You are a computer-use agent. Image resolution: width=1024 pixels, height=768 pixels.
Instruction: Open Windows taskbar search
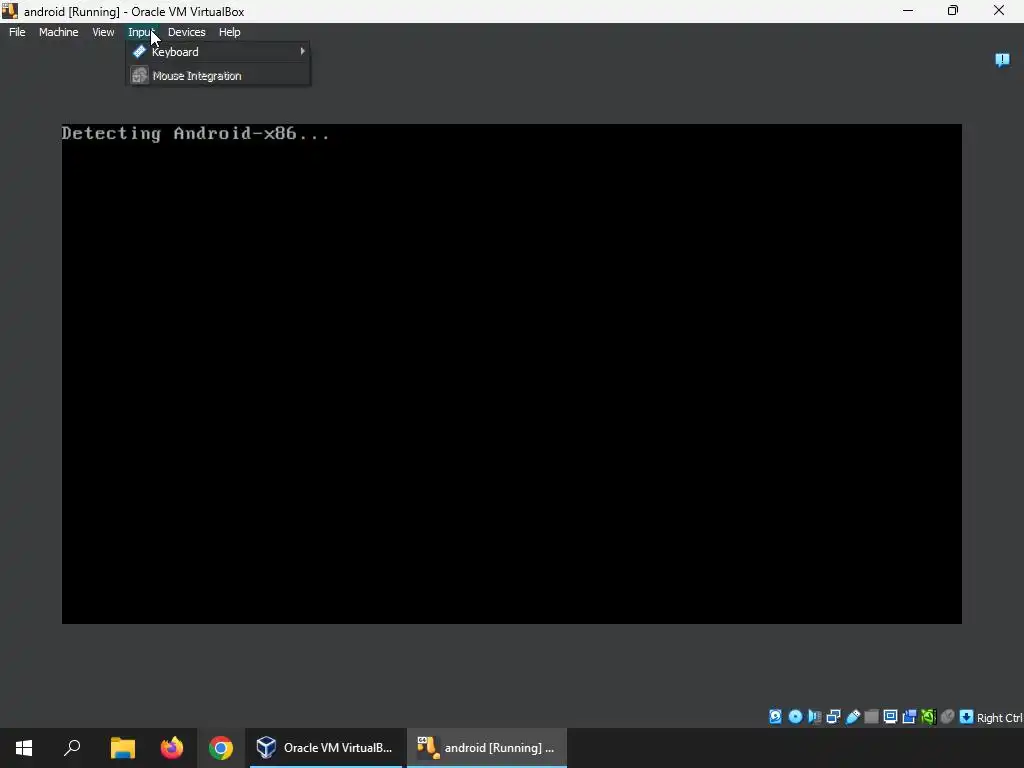tap(72, 748)
